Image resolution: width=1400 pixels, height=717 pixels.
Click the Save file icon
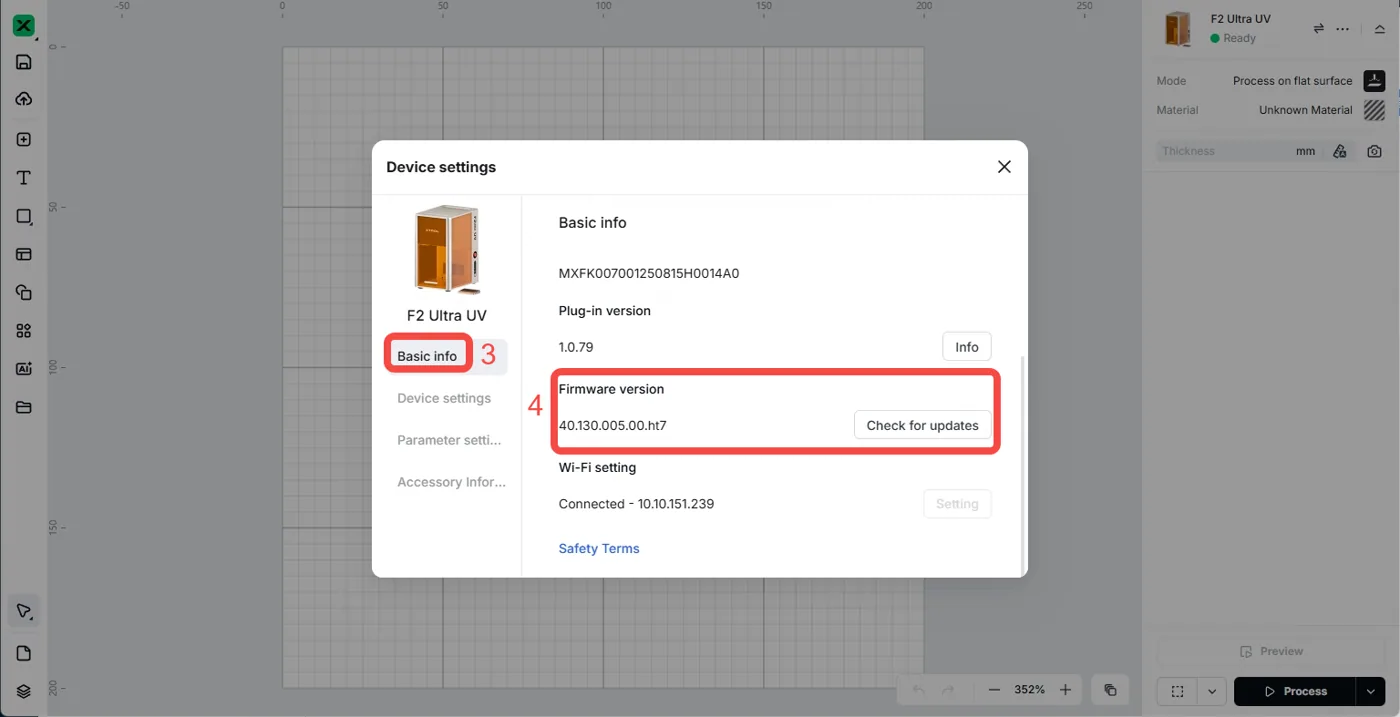[24, 62]
